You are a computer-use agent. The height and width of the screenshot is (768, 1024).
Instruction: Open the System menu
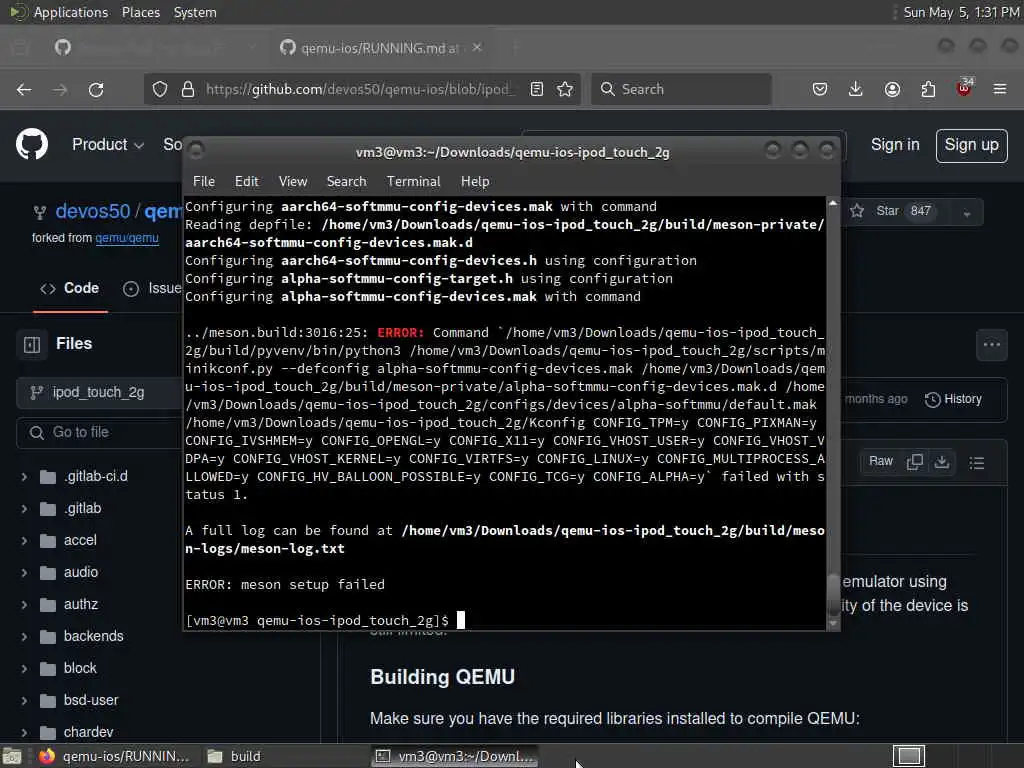195,12
